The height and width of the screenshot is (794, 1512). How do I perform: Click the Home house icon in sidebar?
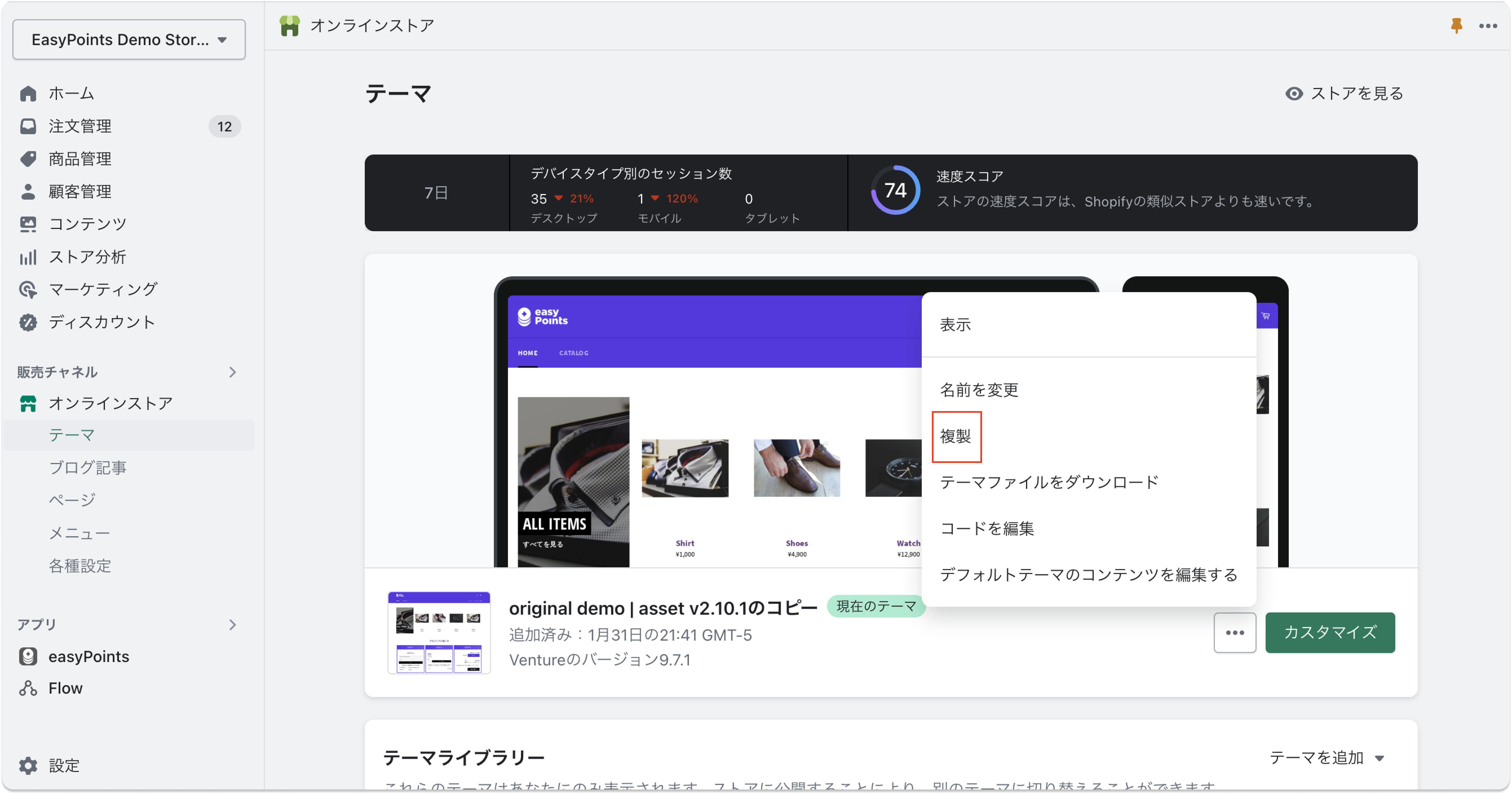28,93
